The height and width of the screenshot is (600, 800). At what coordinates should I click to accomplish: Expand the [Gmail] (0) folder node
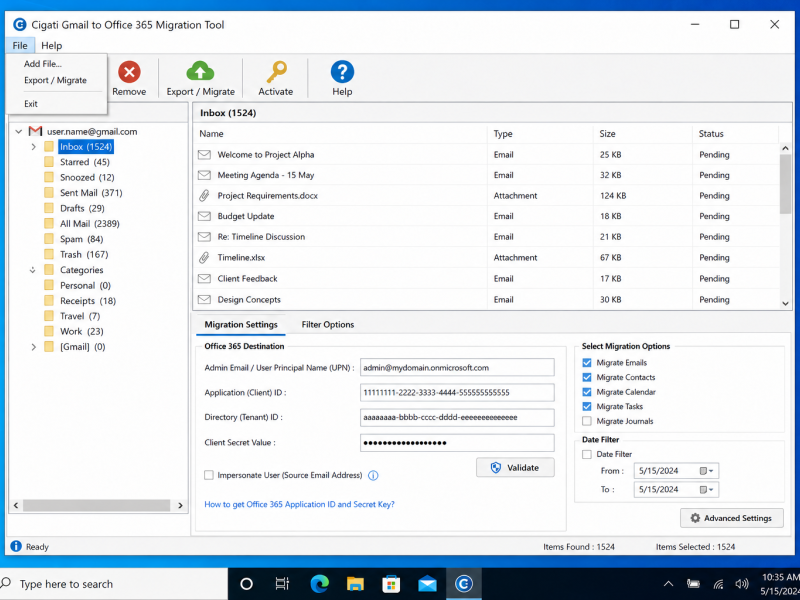pyautogui.click(x=34, y=347)
